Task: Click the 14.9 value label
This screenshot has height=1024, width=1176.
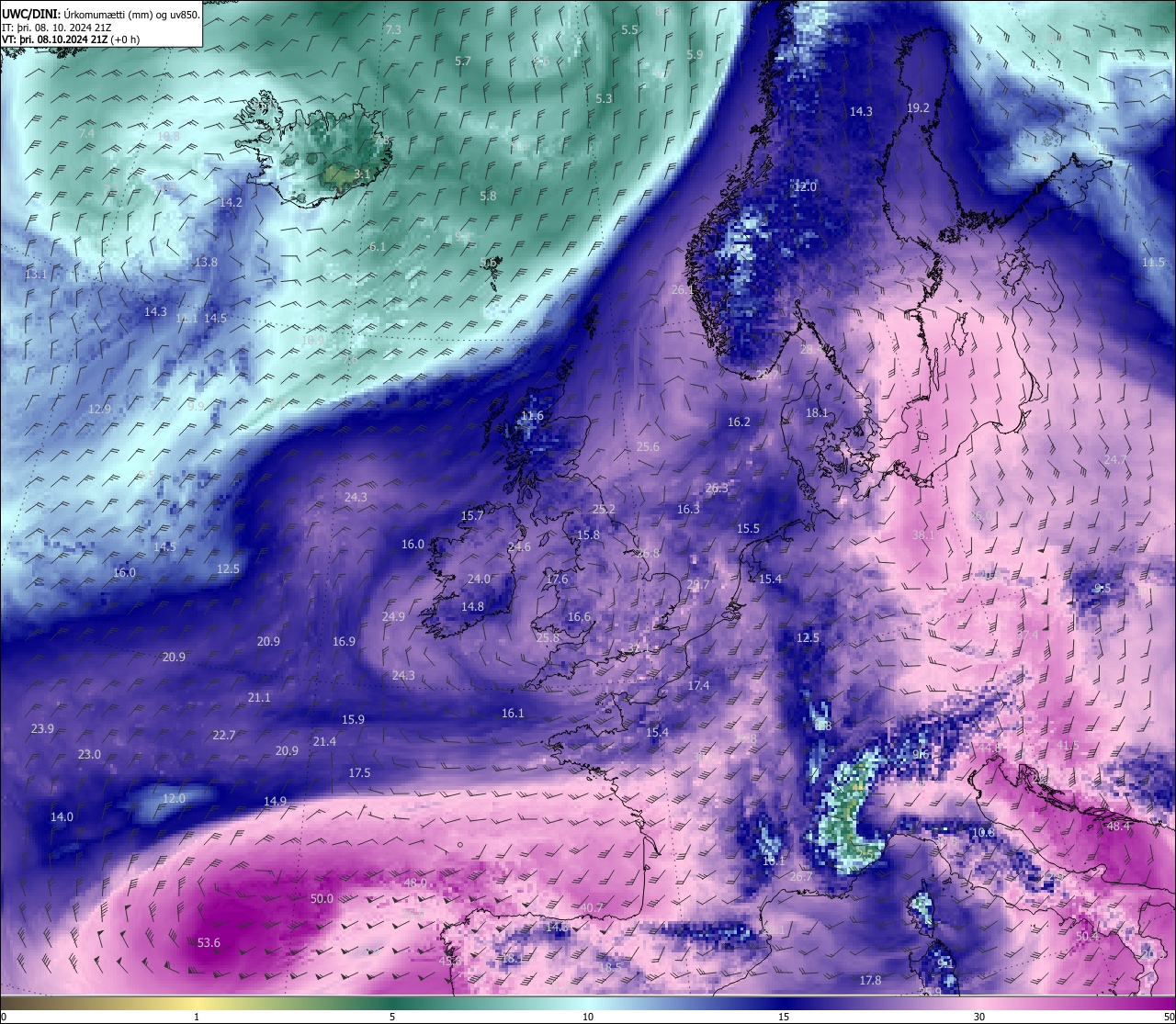Action: (275, 801)
